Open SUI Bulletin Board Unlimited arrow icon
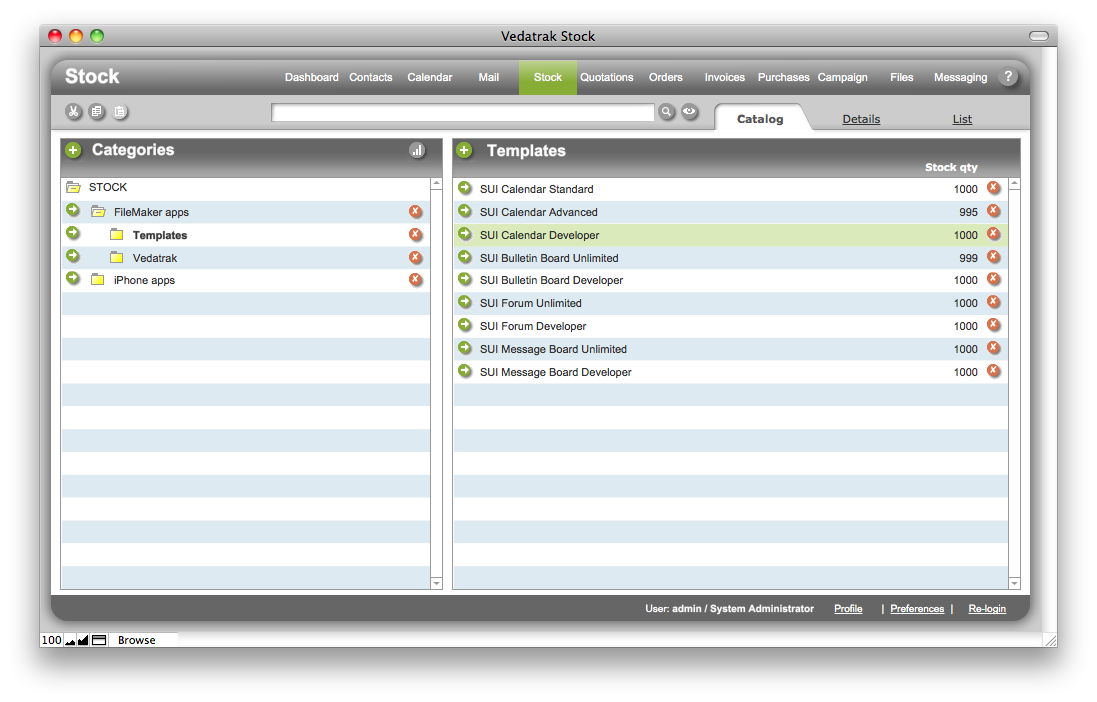The height and width of the screenshot is (702, 1097). pyautogui.click(x=465, y=257)
